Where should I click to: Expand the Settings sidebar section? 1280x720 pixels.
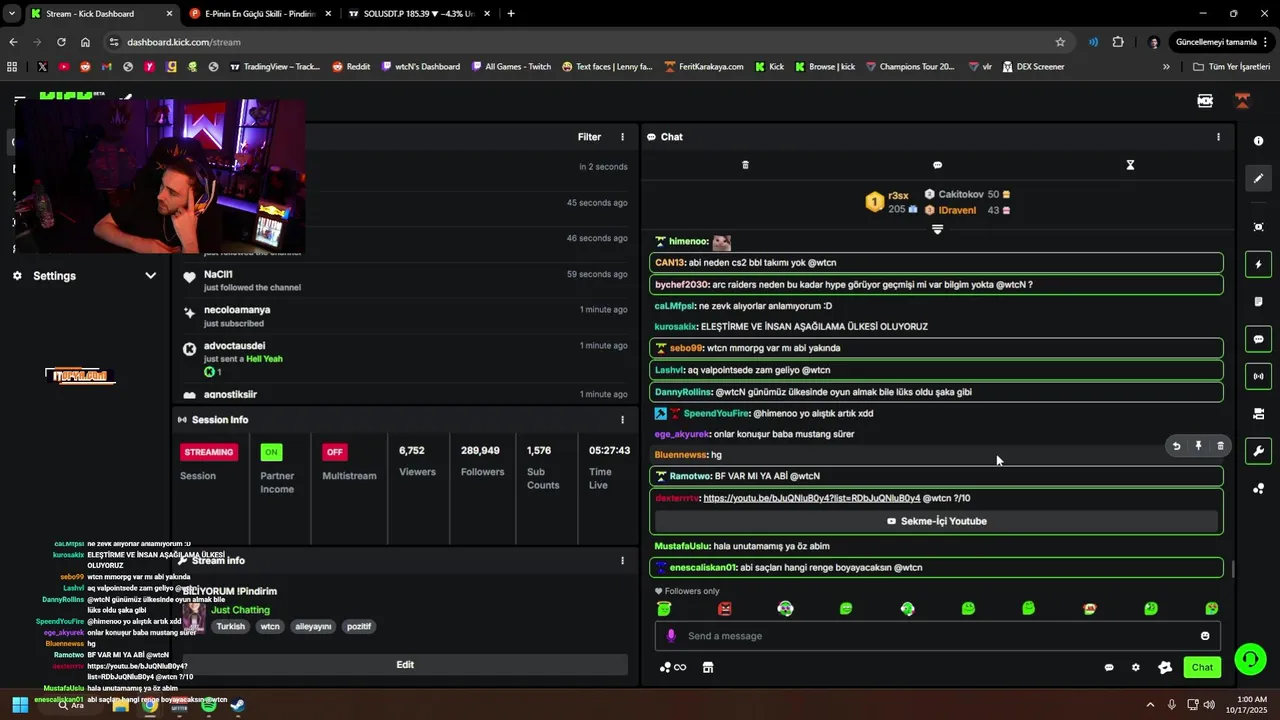tap(85, 276)
